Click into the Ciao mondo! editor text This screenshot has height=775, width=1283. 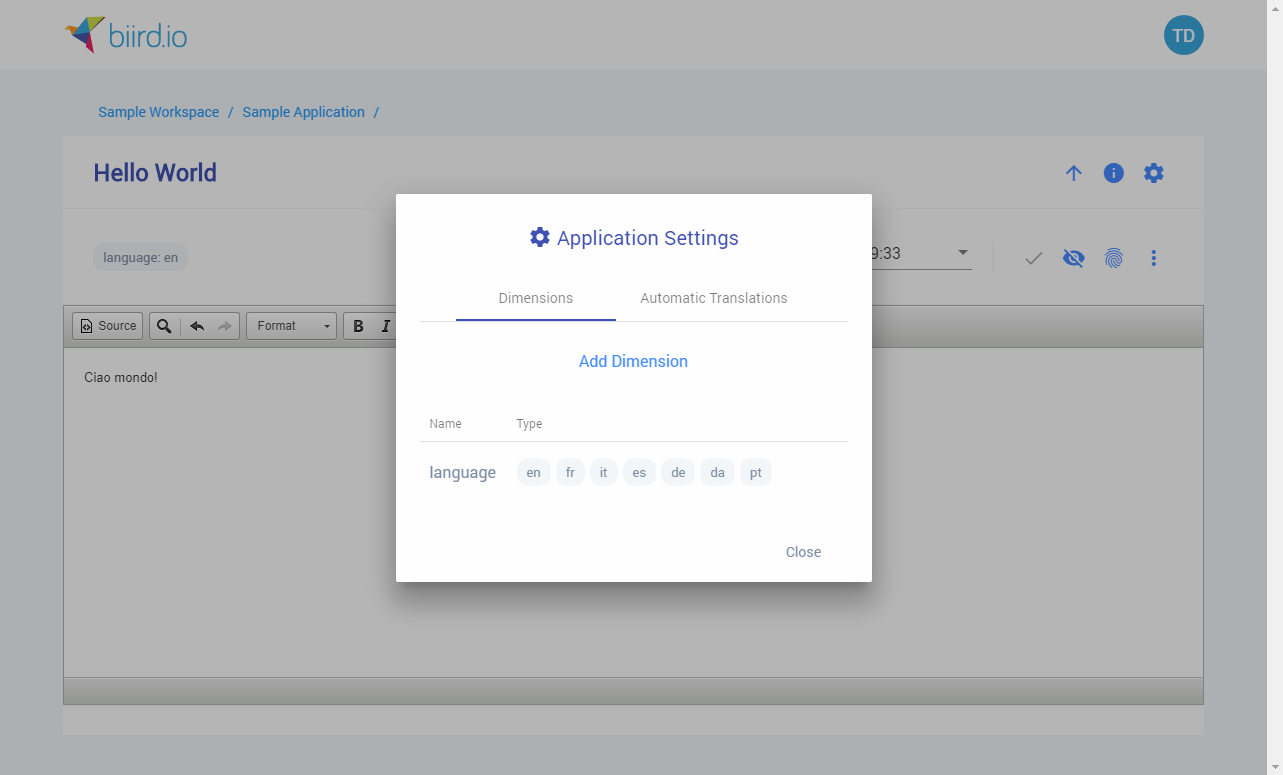pyautogui.click(x=121, y=378)
